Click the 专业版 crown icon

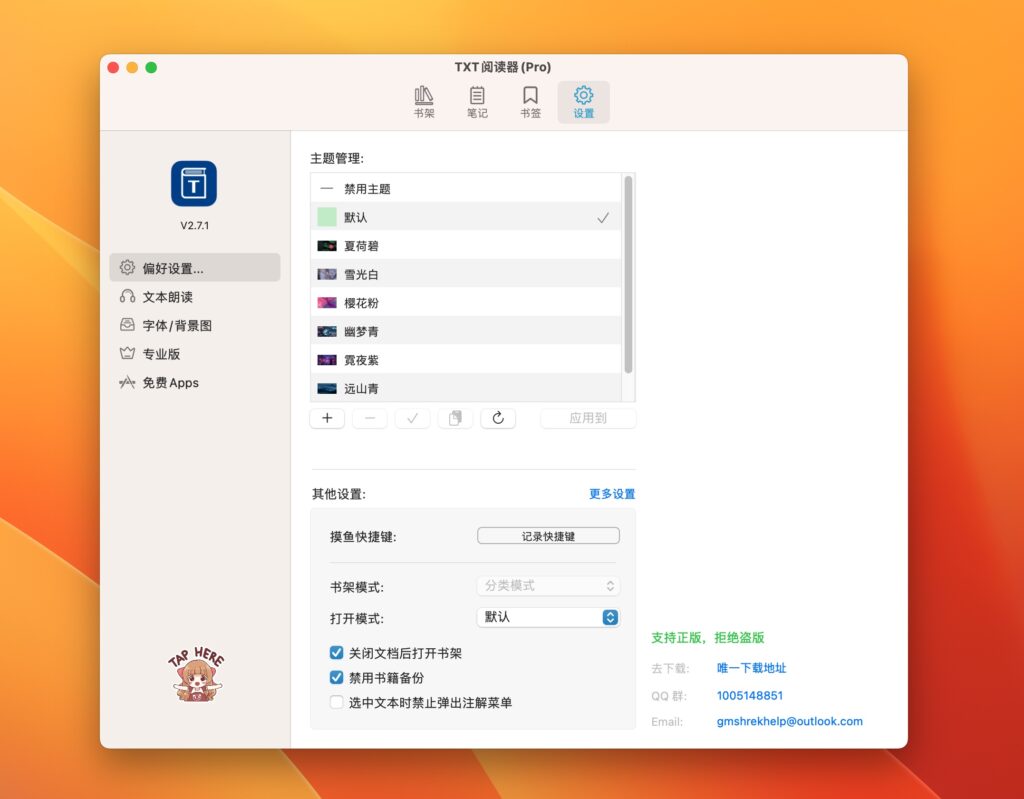tap(161, 353)
